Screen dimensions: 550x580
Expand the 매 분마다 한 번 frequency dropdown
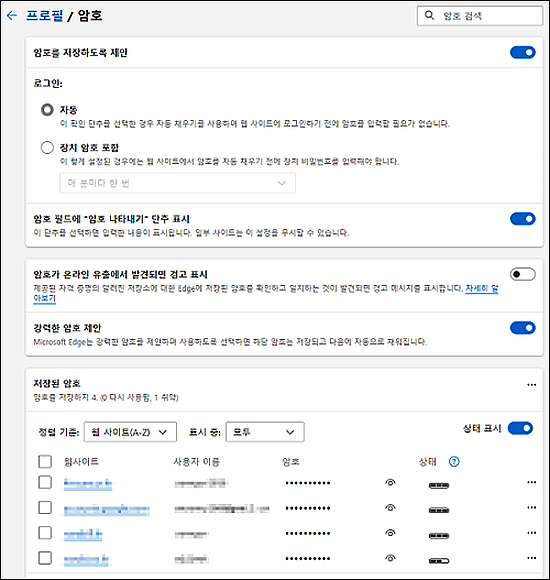[x=178, y=183]
